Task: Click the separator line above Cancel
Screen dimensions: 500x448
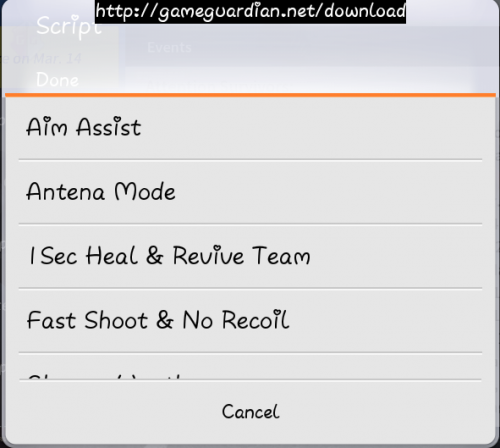Action: tap(250, 380)
